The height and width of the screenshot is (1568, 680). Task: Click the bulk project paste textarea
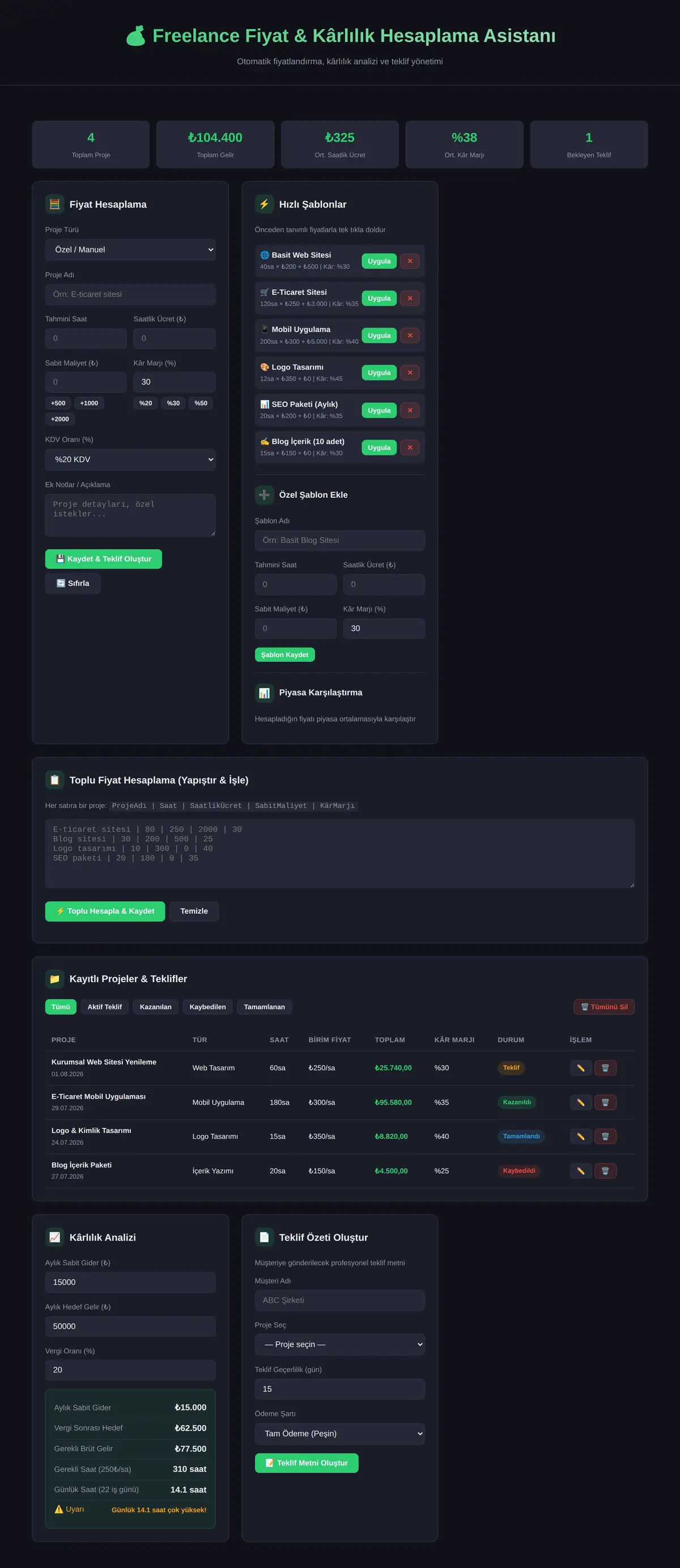coord(339,853)
